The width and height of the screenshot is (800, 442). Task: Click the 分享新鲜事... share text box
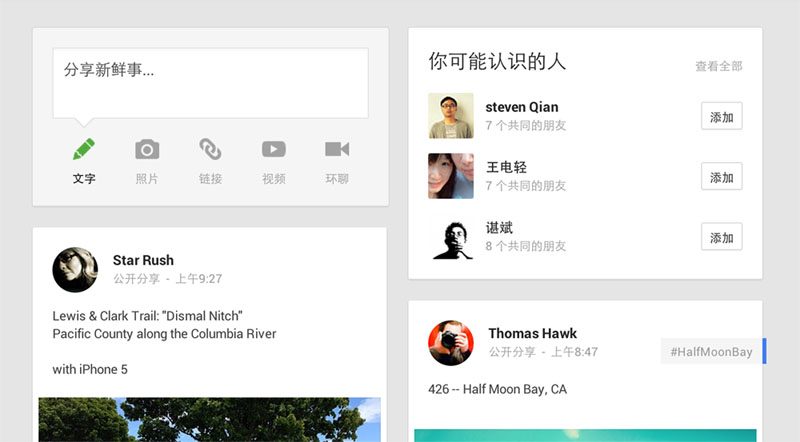(211, 83)
